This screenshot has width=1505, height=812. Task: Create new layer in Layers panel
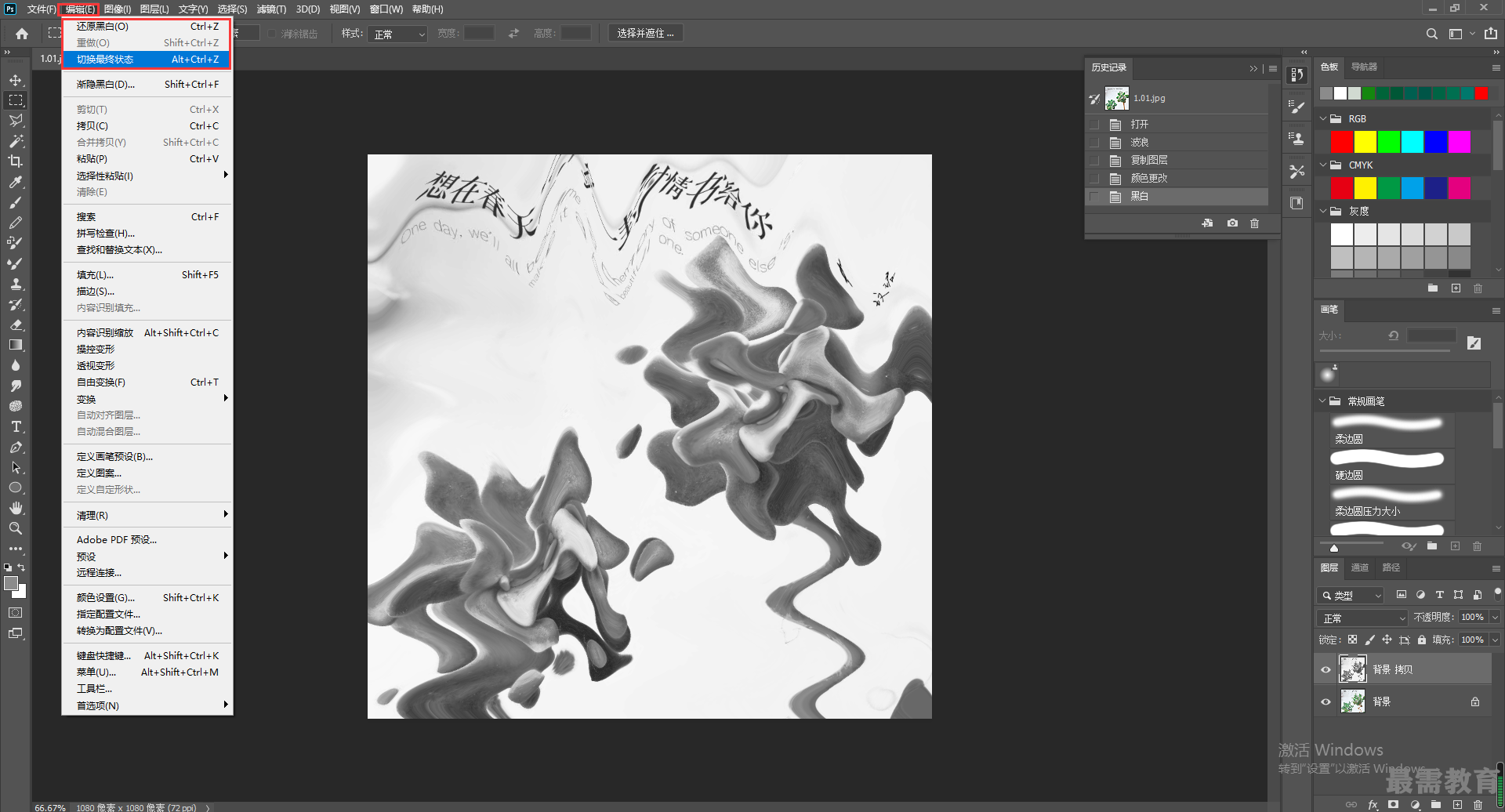[x=1457, y=804]
